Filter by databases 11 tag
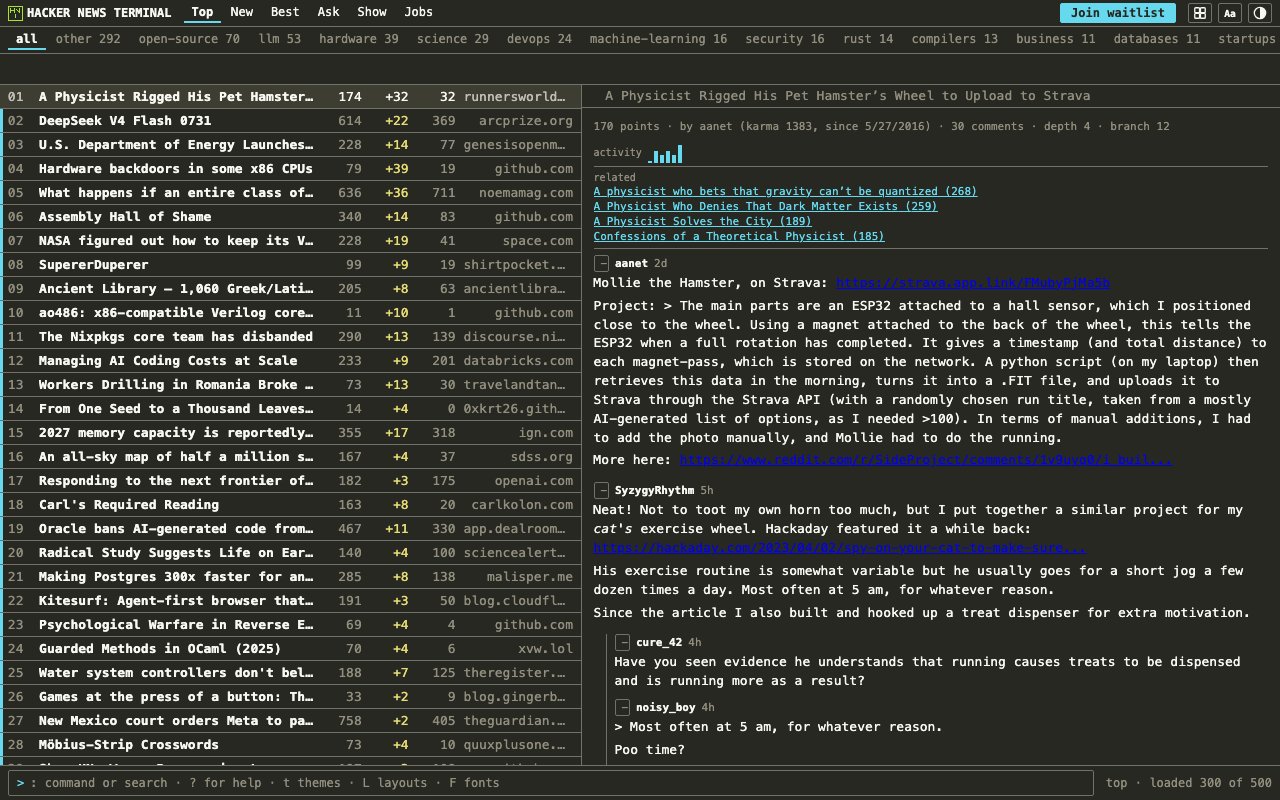This screenshot has width=1280, height=800. (1157, 39)
